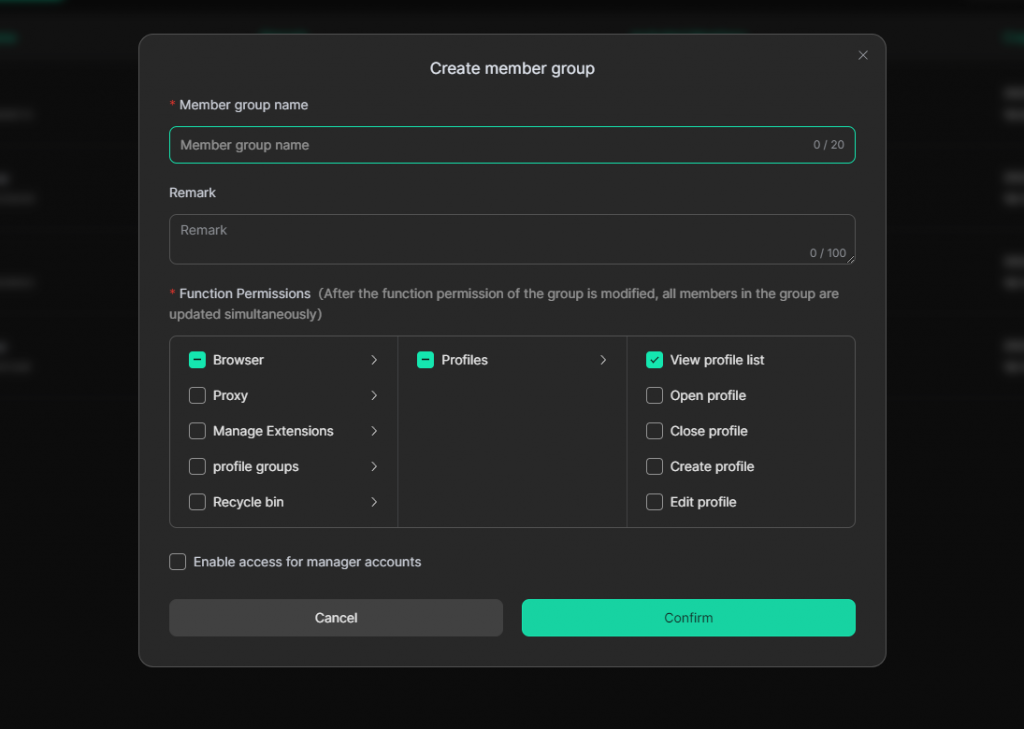Toggle the Browser permission checkbox
1024x729 pixels.
click(197, 360)
